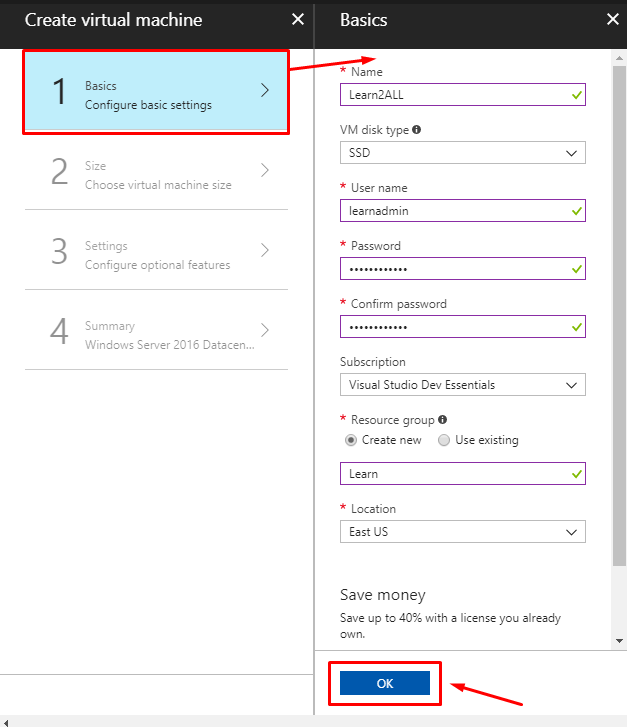Expand the Subscription dropdown

click(x=462, y=385)
